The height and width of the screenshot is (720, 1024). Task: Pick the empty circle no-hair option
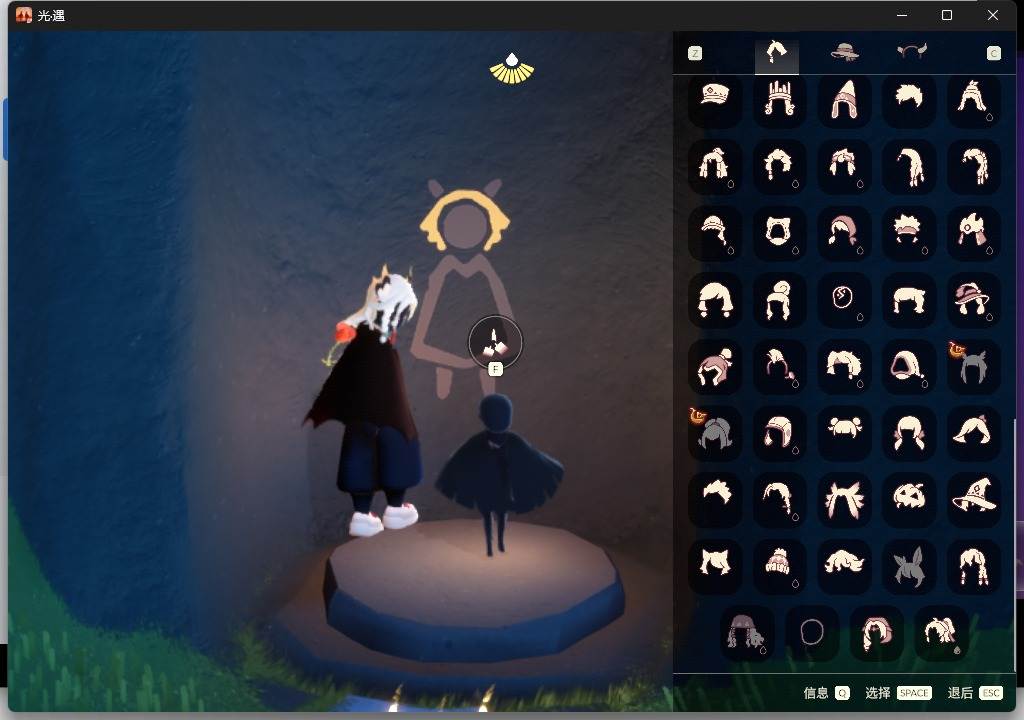[x=812, y=632]
